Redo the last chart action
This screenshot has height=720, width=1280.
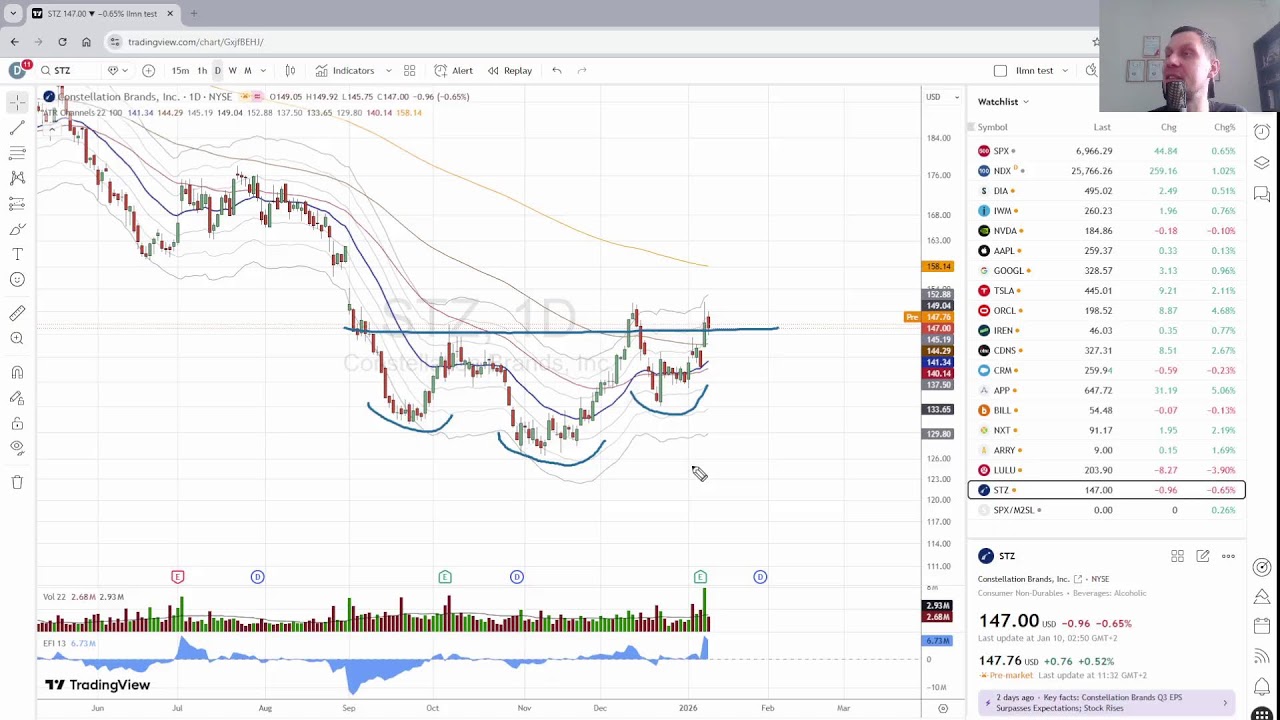pyautogui.click(x=582, y=70)
